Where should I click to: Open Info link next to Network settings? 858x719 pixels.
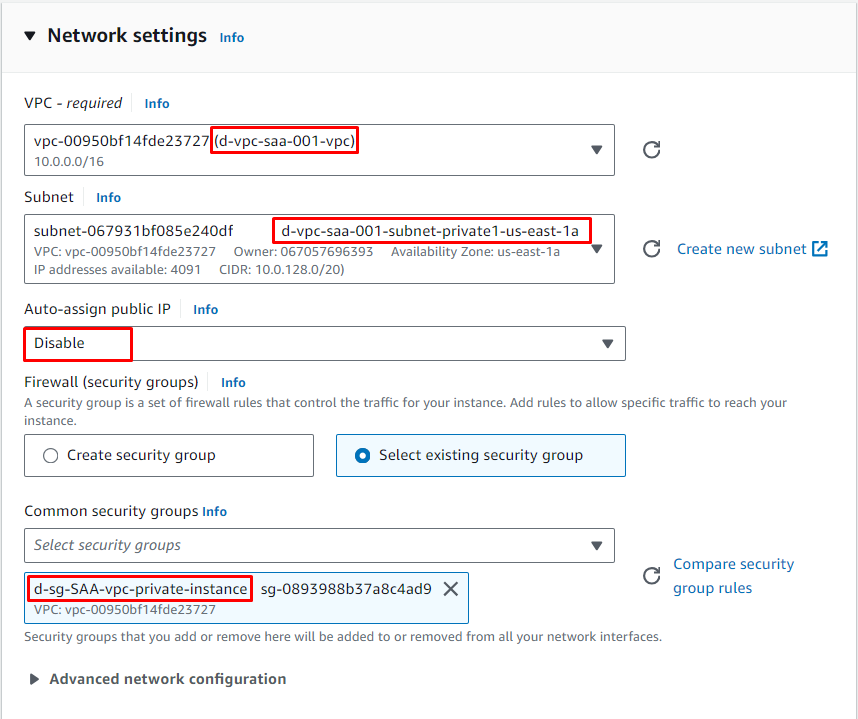pos(232,38)
